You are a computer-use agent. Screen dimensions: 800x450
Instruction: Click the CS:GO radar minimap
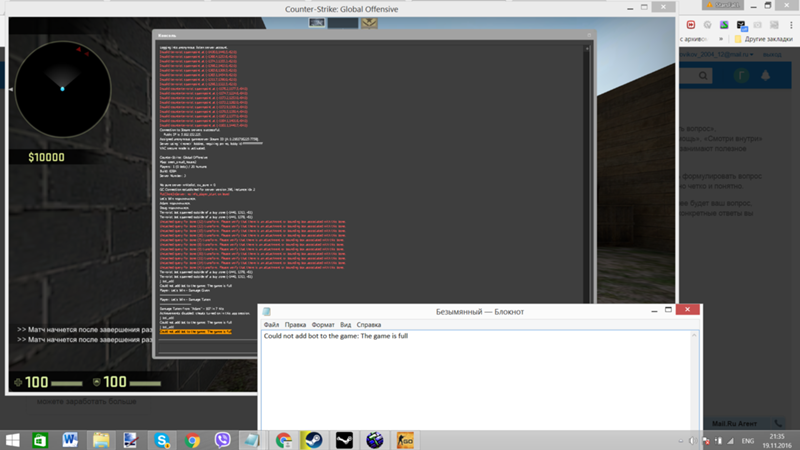(x=63, y=89)
